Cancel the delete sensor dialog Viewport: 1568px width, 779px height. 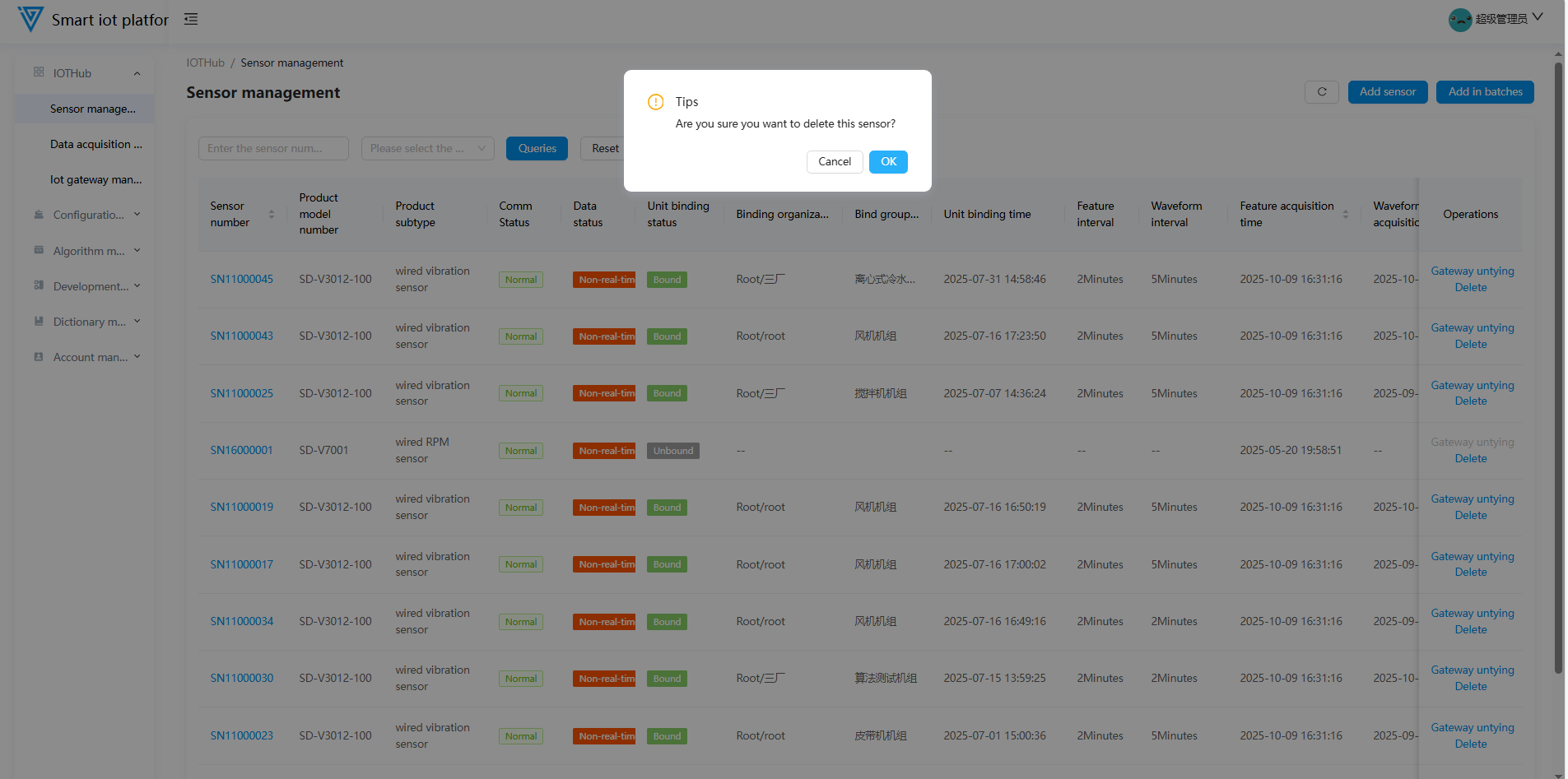[835, 162]
